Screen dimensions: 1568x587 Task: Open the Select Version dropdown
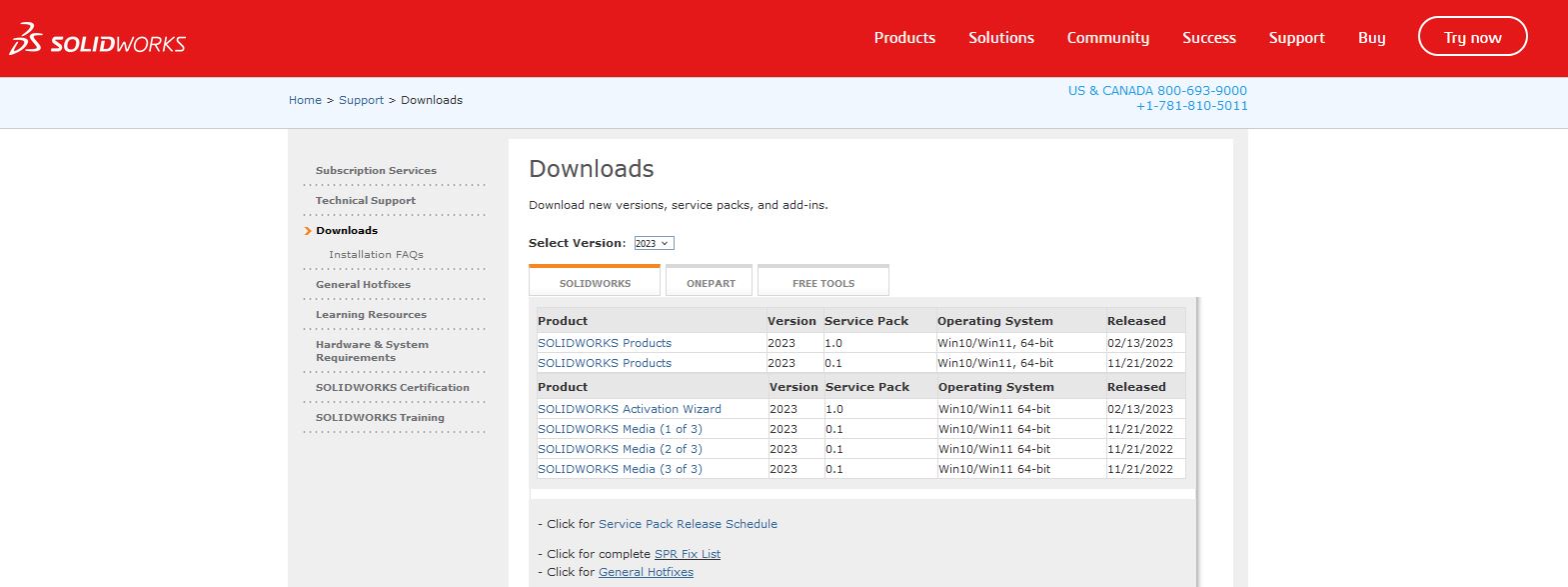(x=654, y=243)
